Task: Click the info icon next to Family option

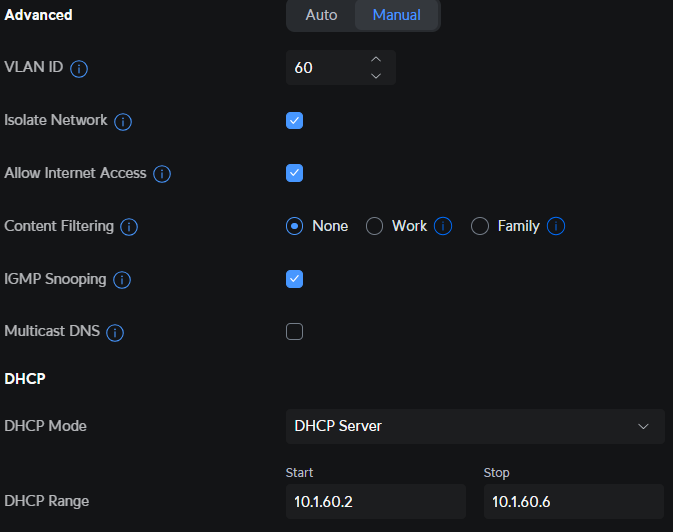Action: tap(556, 226)
